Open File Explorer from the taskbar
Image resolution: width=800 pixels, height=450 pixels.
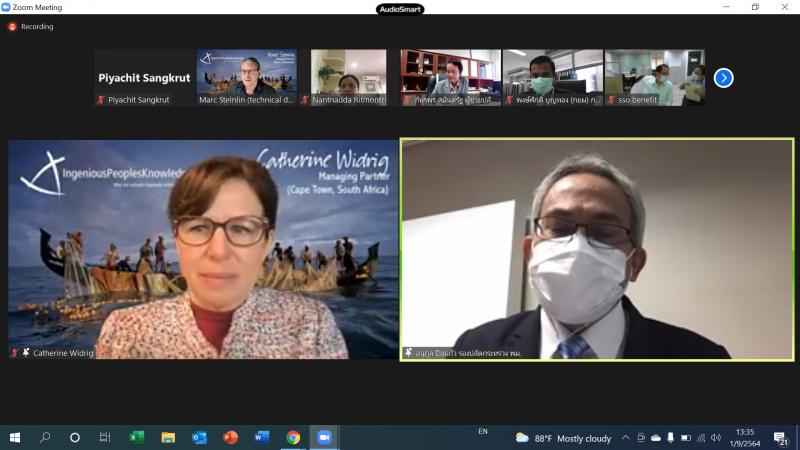pyautogui.click(x=168, y=437)
